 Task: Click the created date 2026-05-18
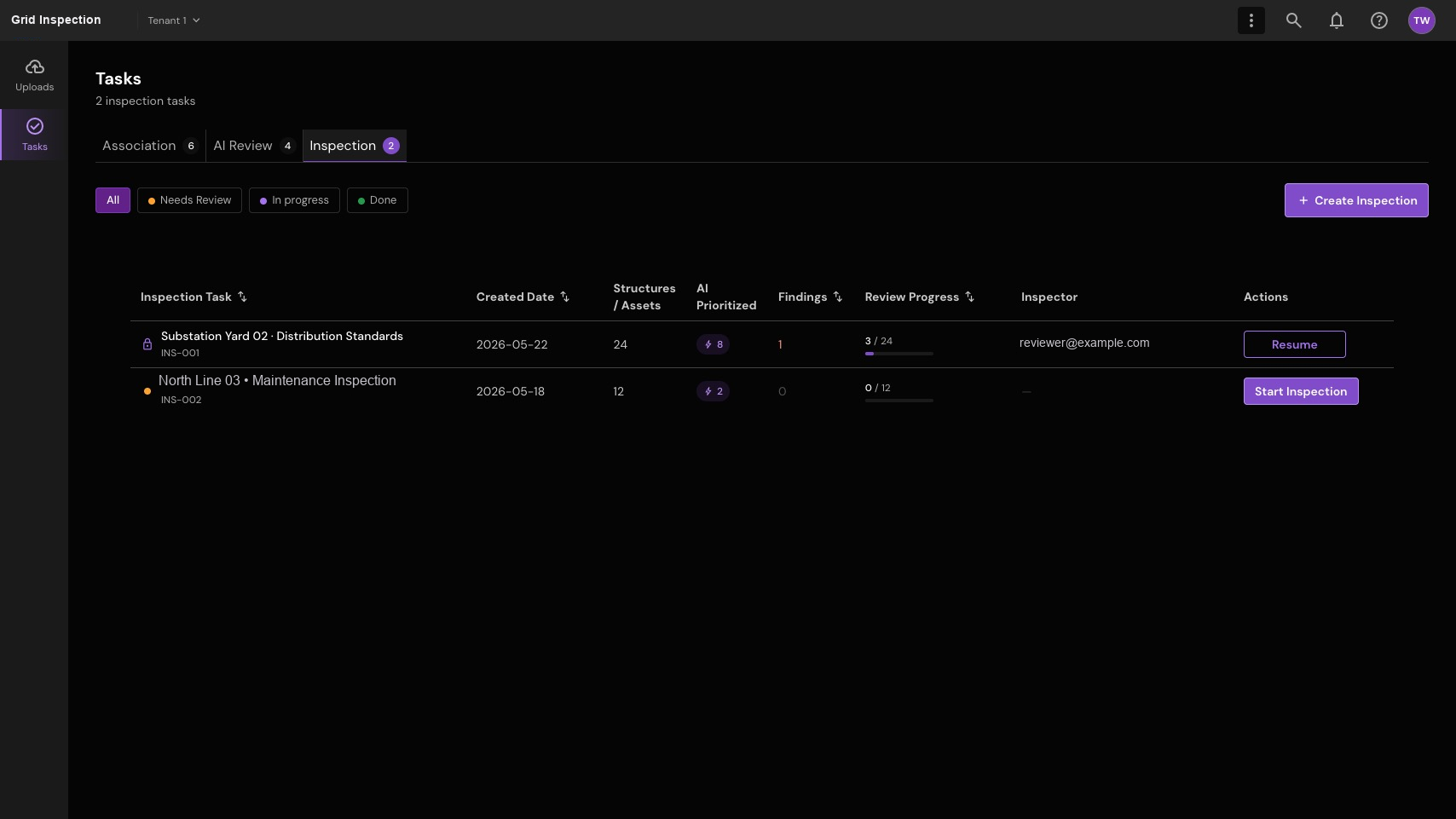(x=511, y=391)
